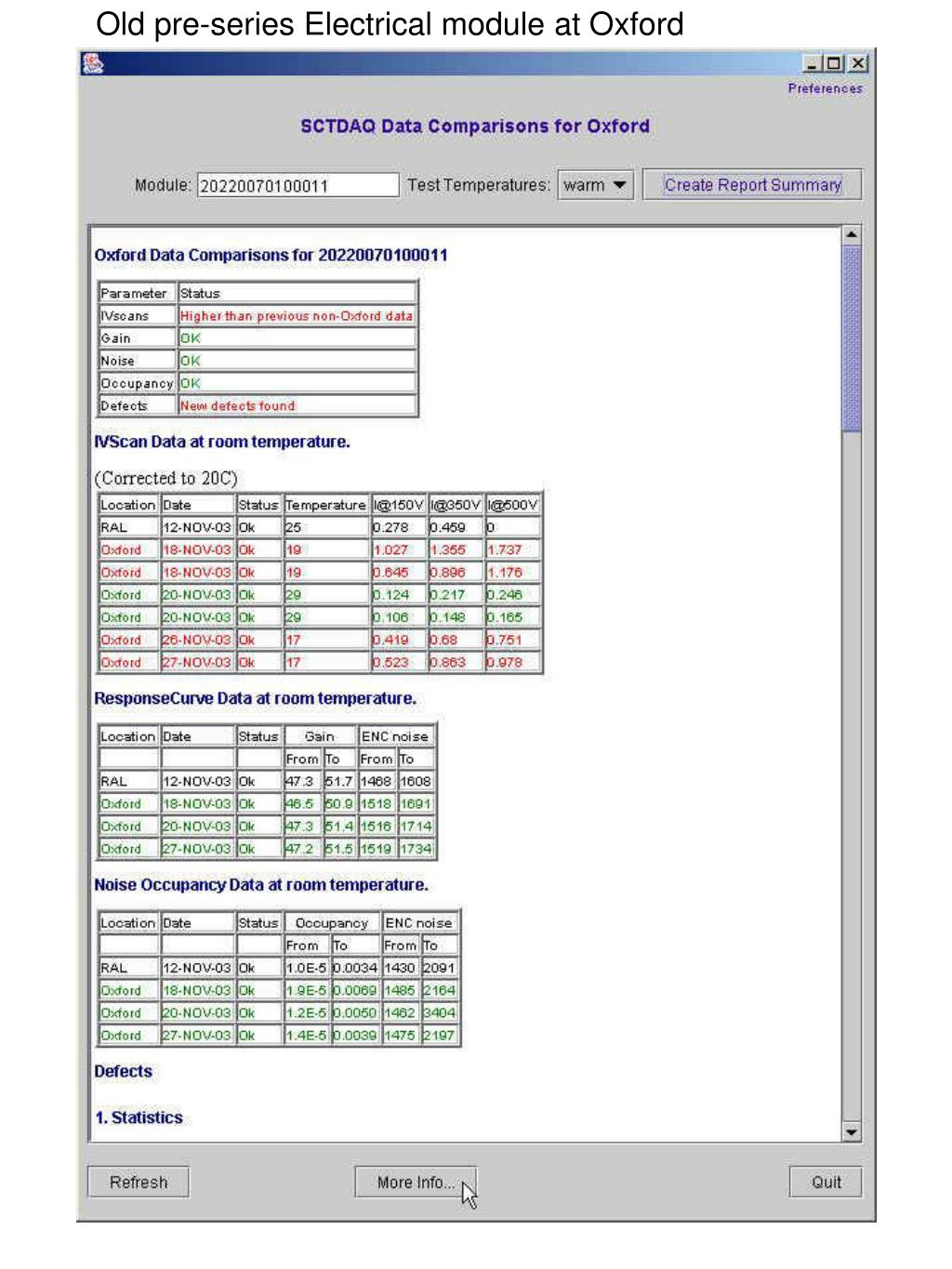Click the I@150V column header
Screen dimensions: 952x1269
398,505
